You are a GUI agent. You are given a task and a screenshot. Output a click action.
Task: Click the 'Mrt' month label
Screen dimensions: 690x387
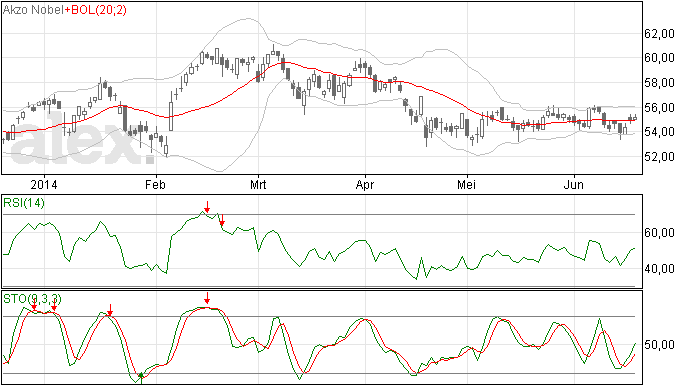(258, 184)
